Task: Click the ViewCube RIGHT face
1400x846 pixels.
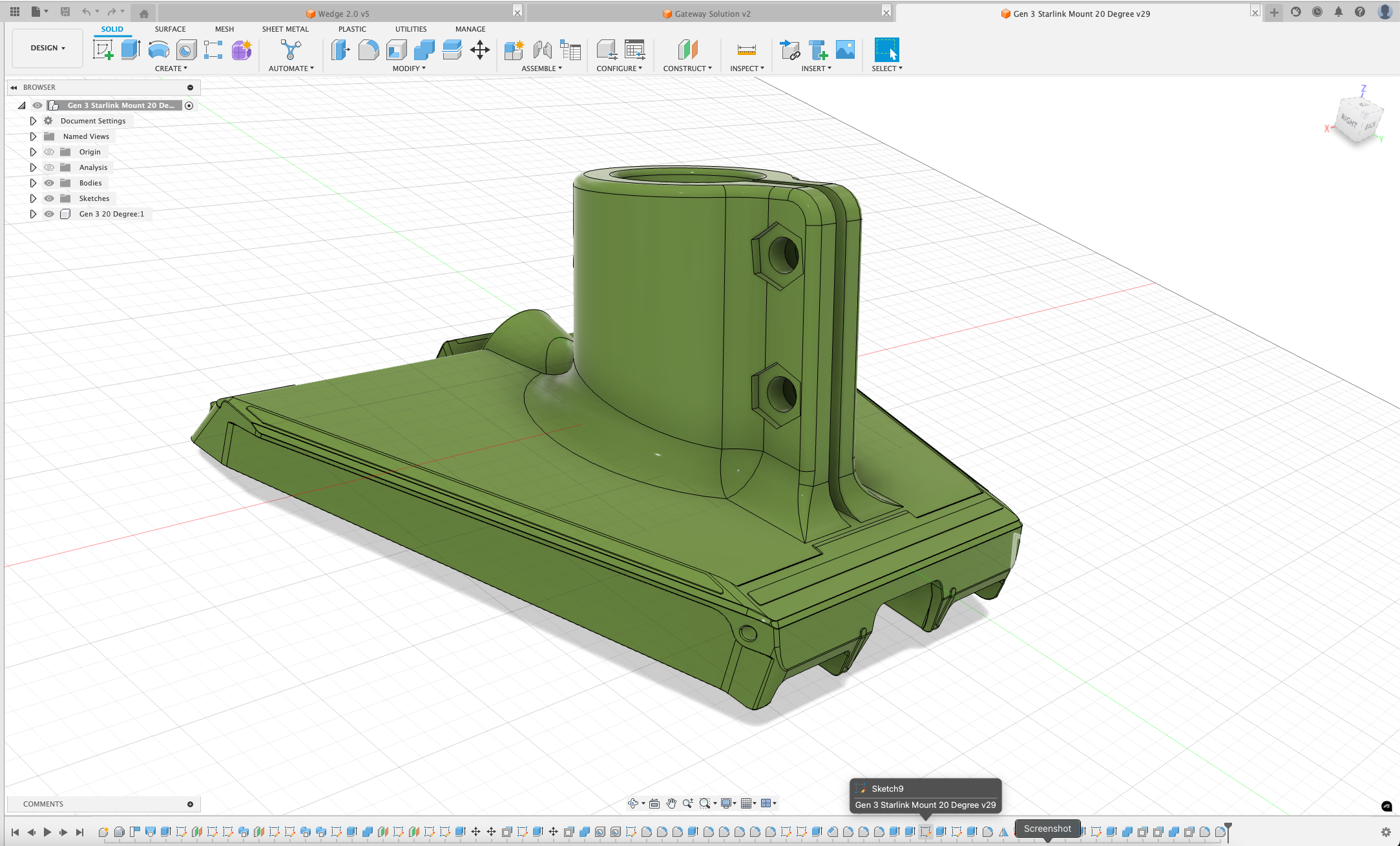Action: (x=1350, y=120)
